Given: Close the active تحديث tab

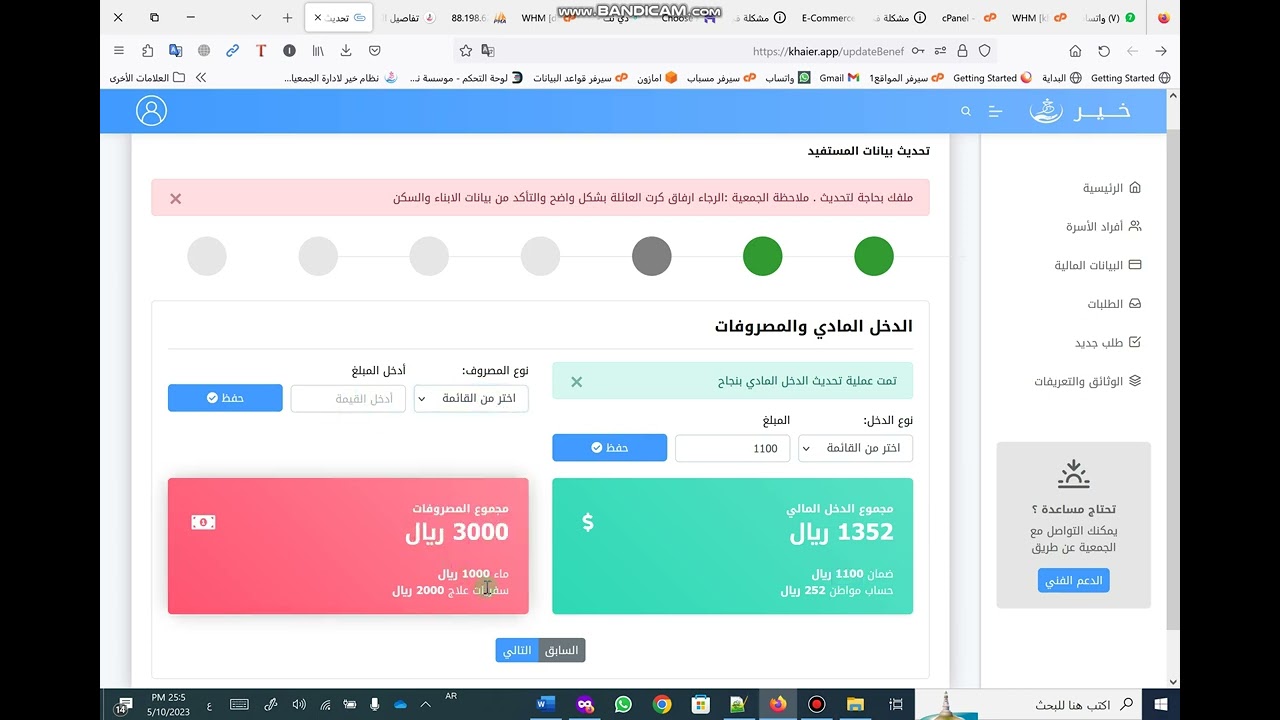Looking at the screenshot, I should pyautogui.click(x=318, y=18).
